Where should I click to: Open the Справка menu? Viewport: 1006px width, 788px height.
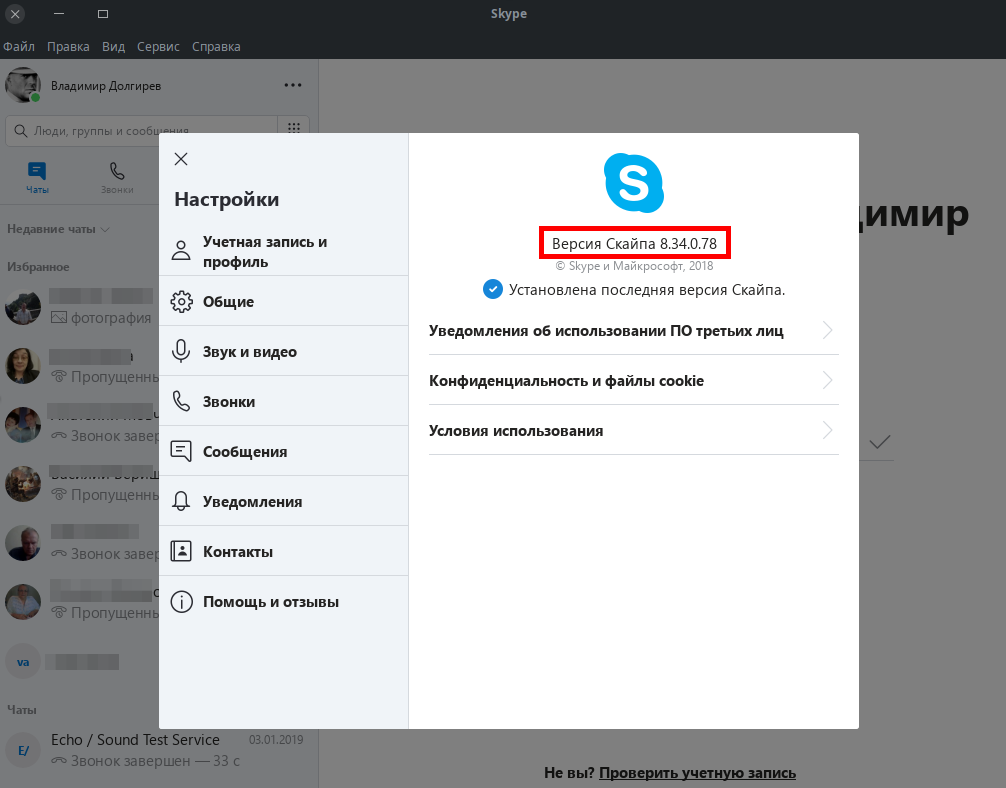216,46
